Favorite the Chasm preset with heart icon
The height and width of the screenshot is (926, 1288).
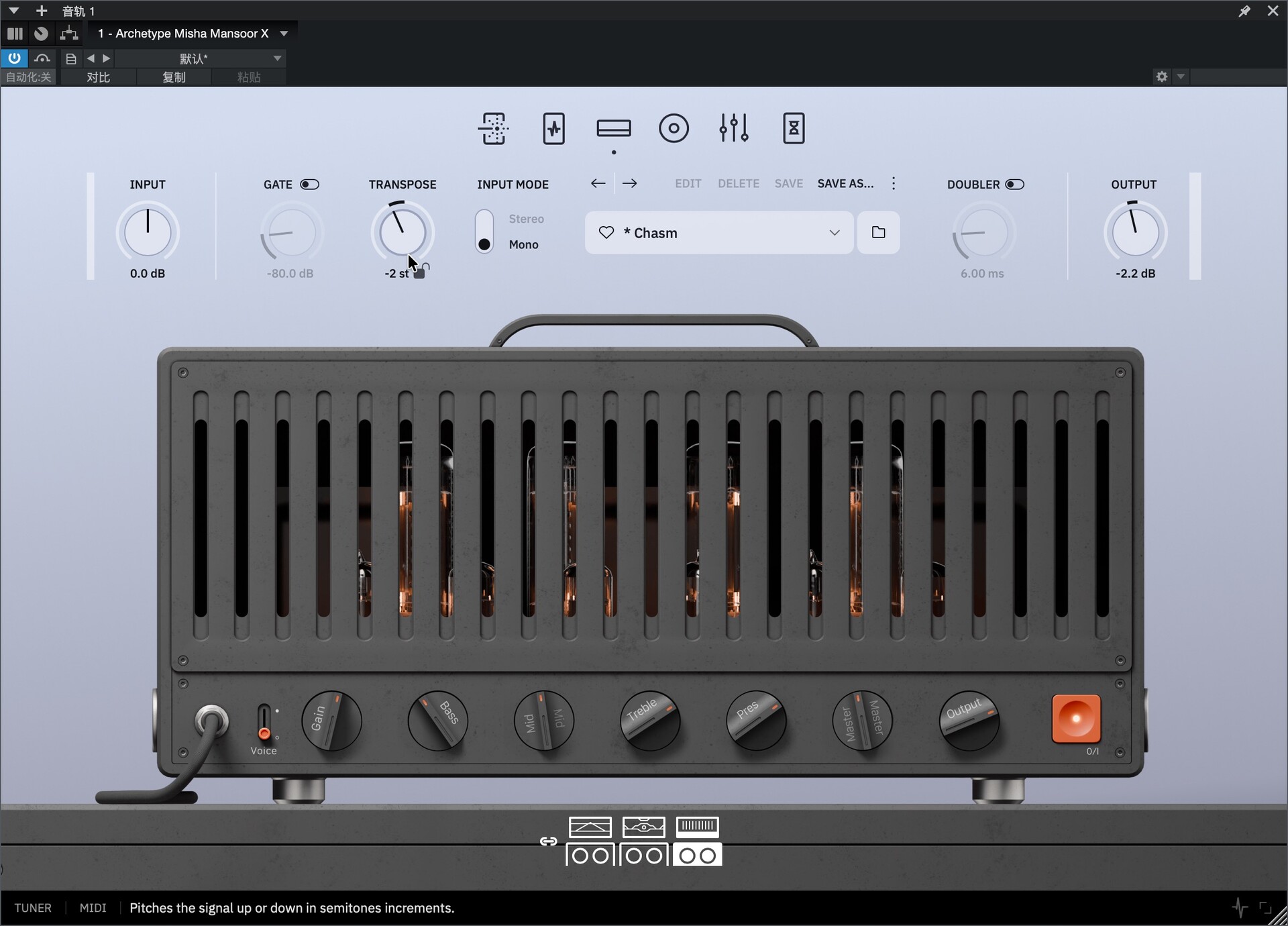606,233
